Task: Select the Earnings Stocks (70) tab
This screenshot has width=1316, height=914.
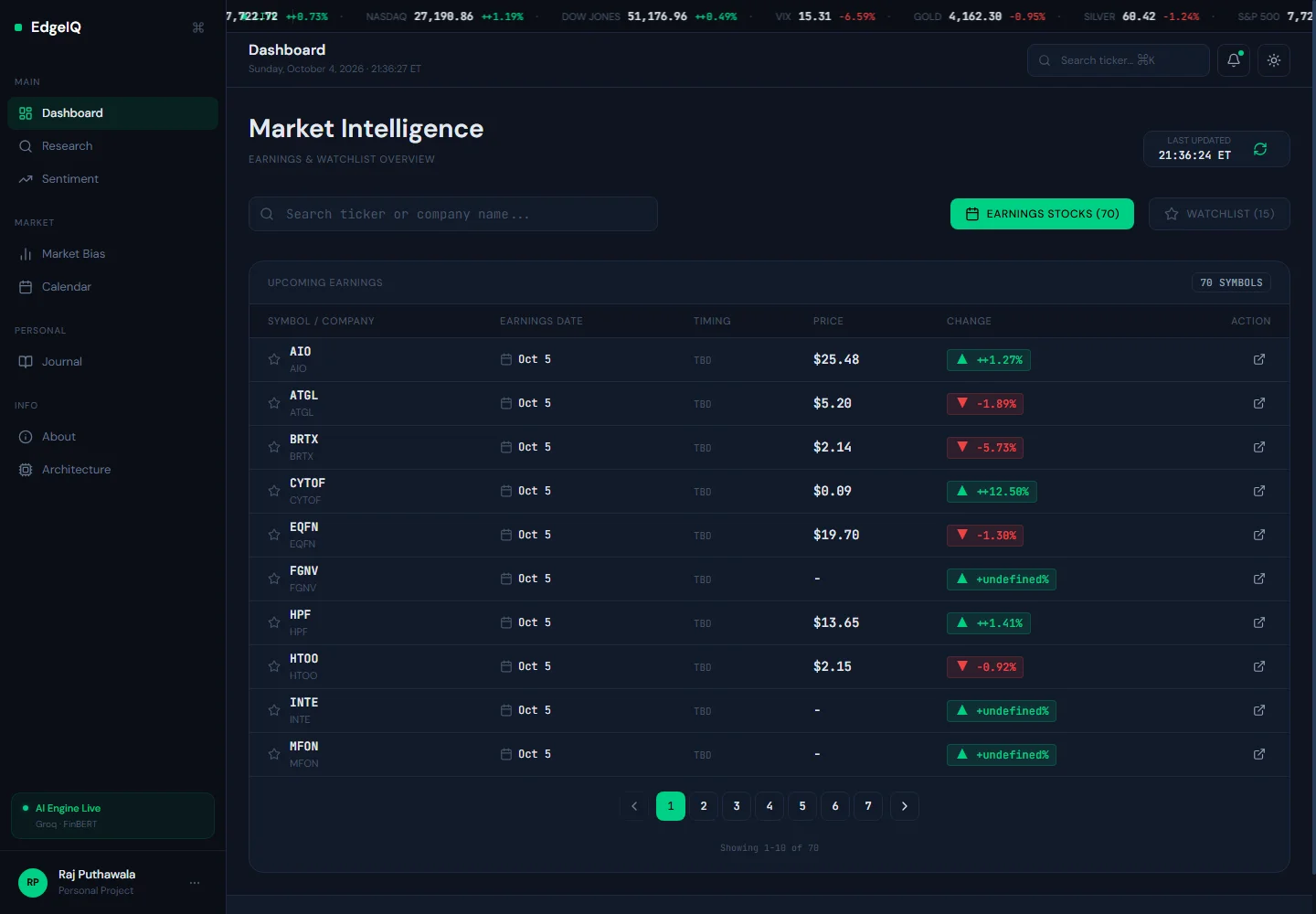Action: [1042, 214]
